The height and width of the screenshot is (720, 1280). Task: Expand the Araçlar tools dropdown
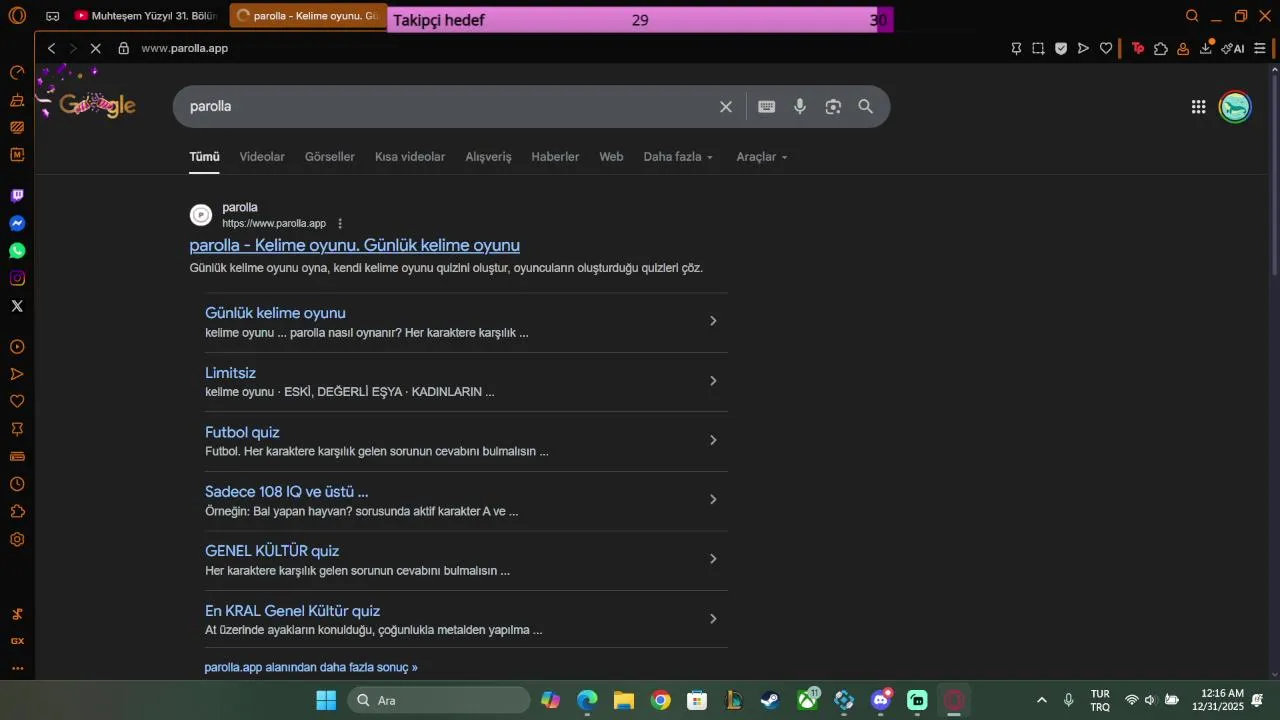[762, 157]
